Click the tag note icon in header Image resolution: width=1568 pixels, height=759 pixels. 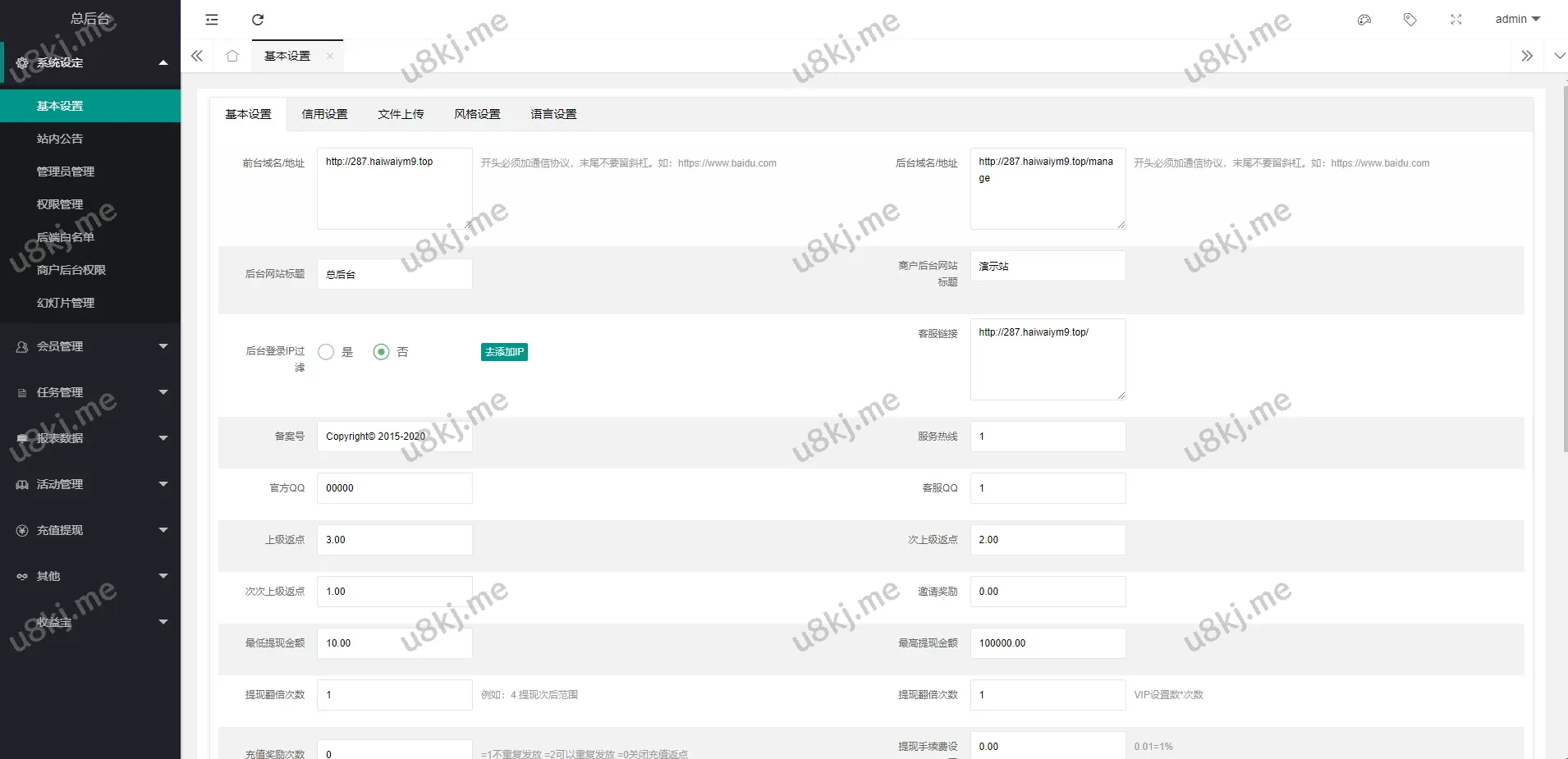1410,20
